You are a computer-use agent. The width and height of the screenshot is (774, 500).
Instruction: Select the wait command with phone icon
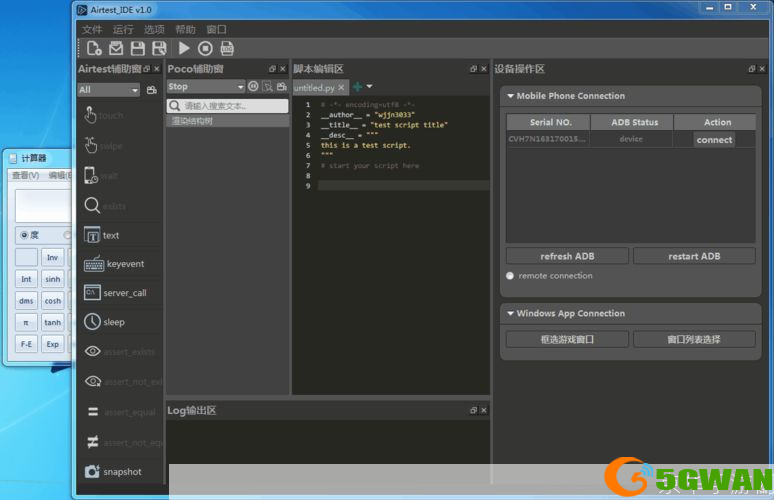[101, 176]
